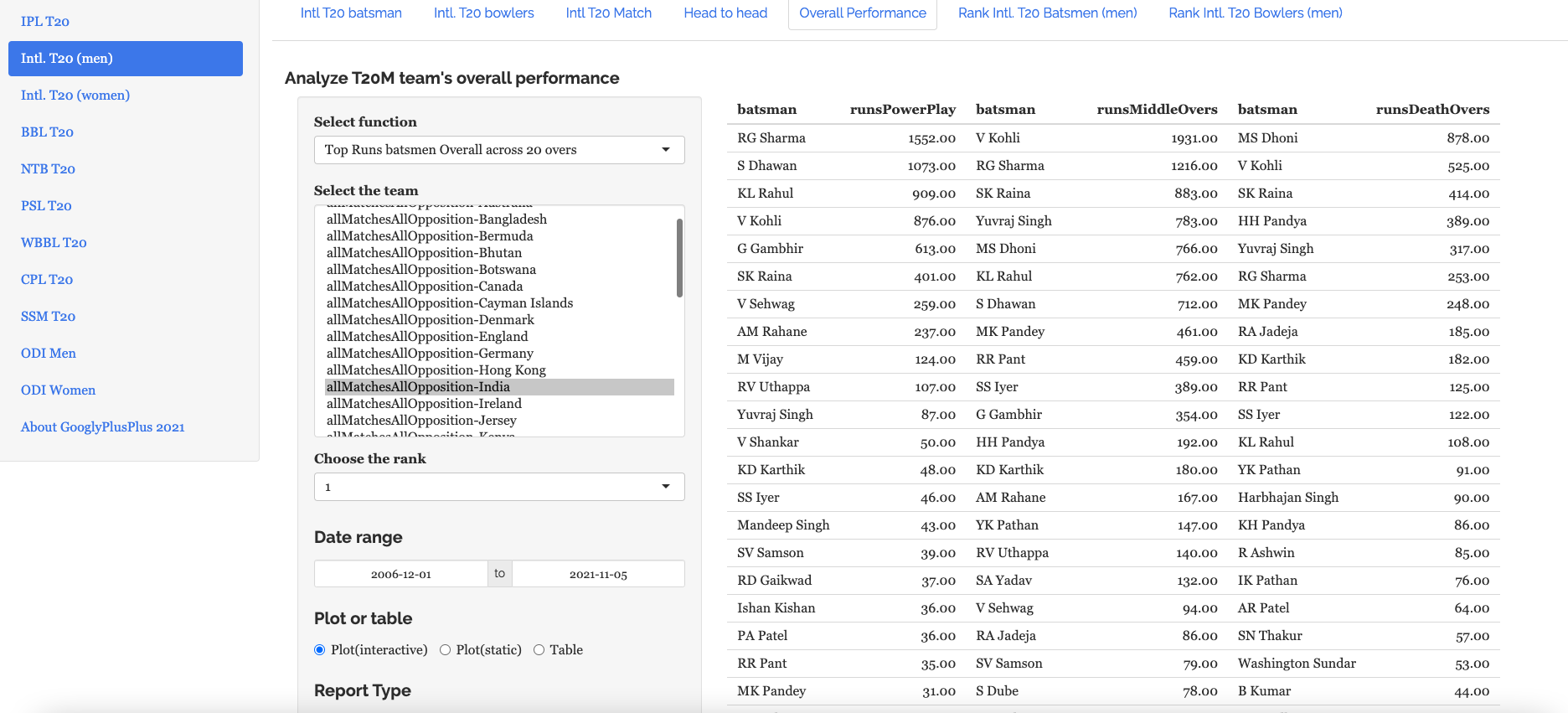Image resolution: width=1568 pixels, height=713 pixels.
Task: Go to IPL T20 in sidebar
Action: [45, 22]
